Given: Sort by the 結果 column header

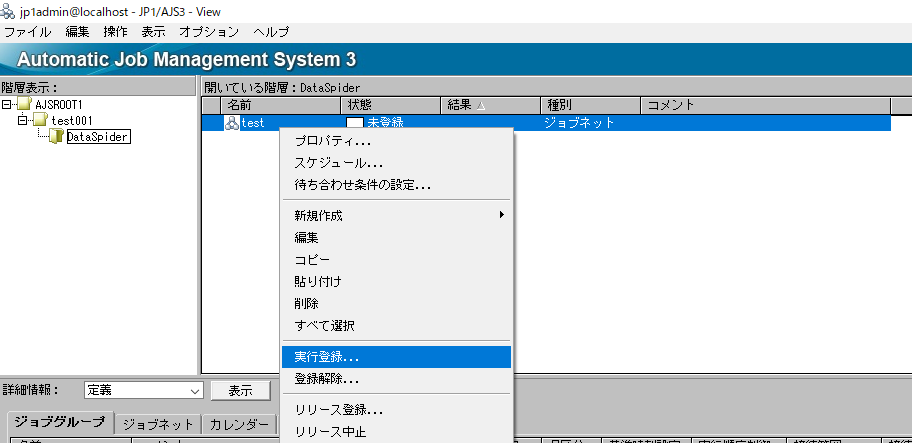Looking at the screenshot, I should (490, 105).
